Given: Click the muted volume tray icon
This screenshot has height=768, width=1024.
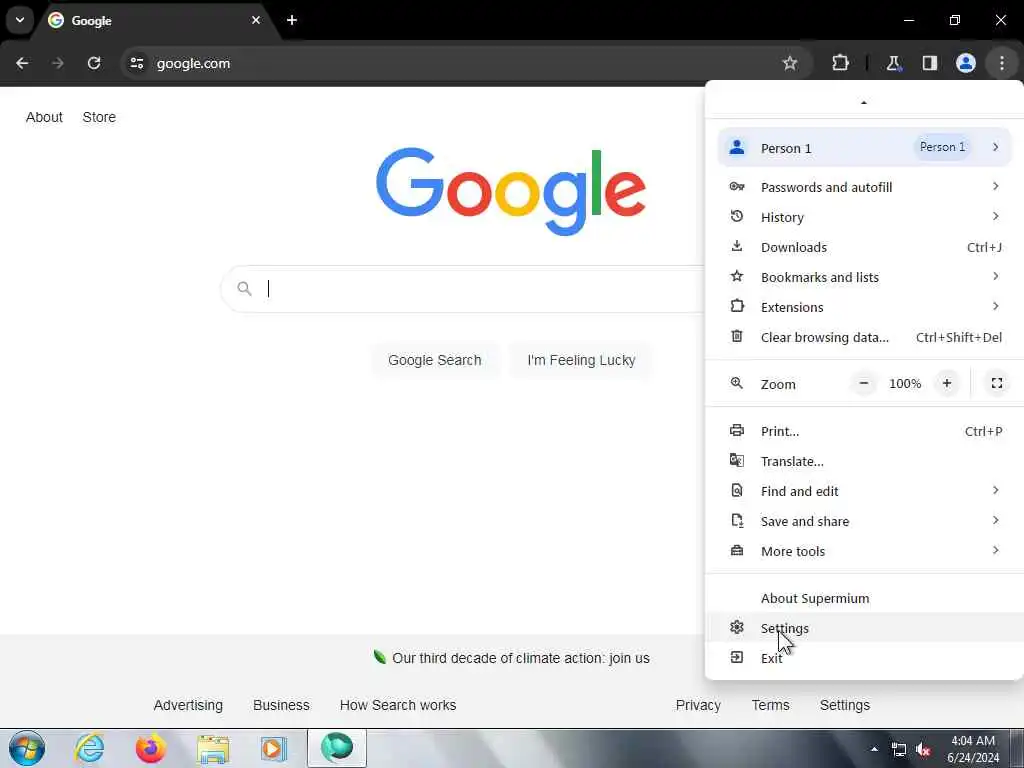Looking at the screenshot, I should [923, 750].
